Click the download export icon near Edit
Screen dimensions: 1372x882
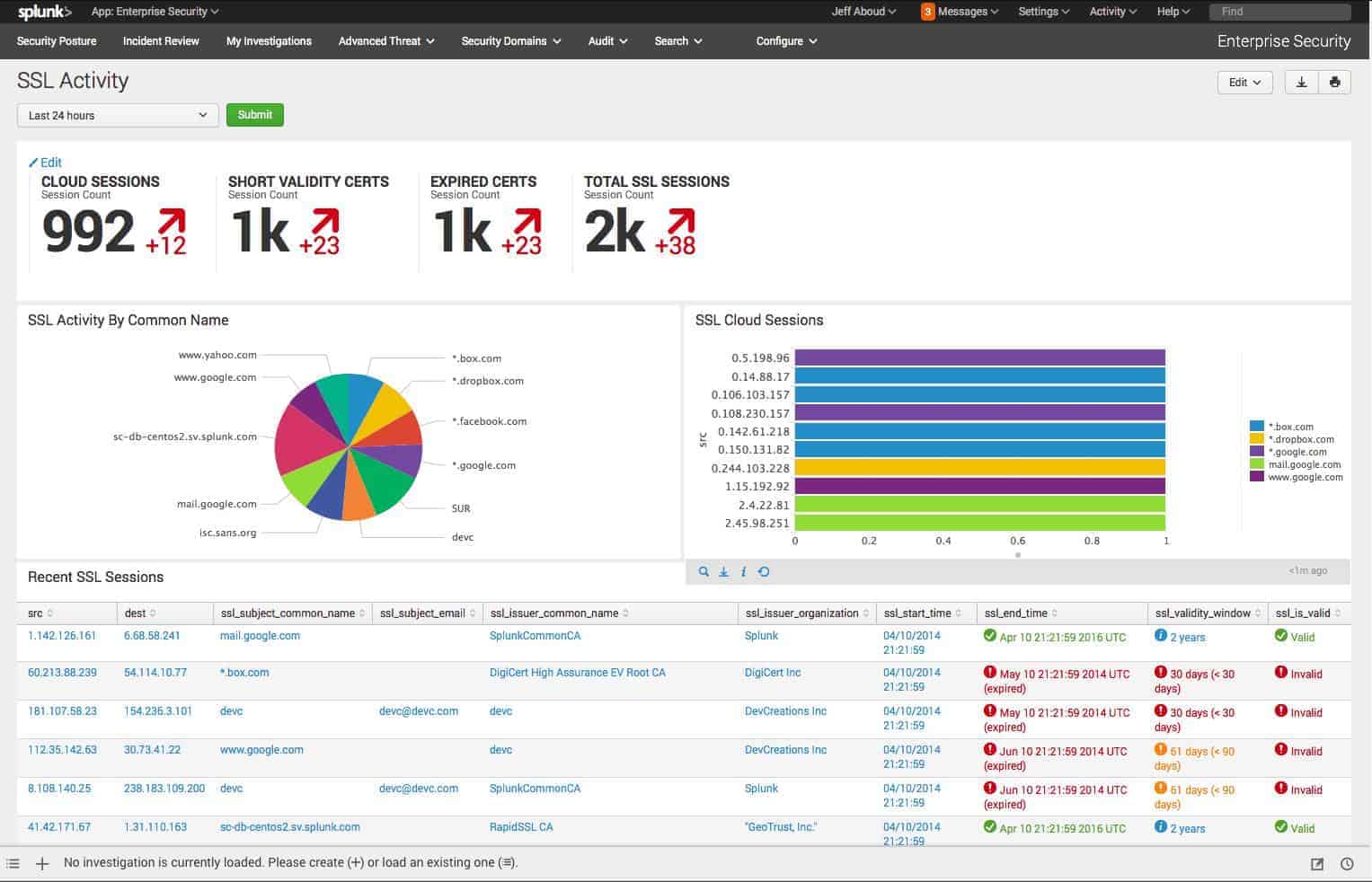coord(1301,82)
